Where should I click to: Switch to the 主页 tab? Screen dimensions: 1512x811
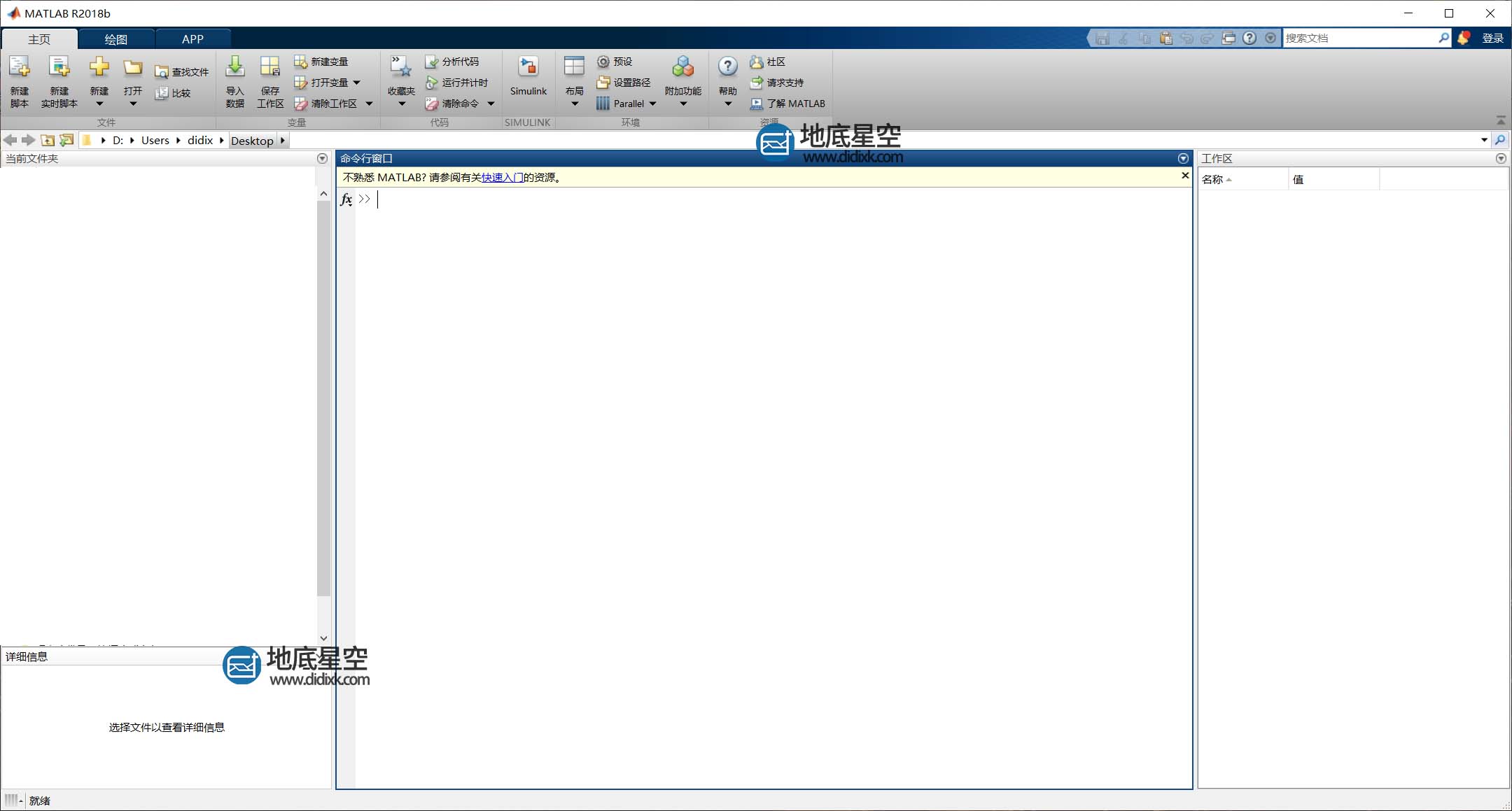[x=39, y=39]
